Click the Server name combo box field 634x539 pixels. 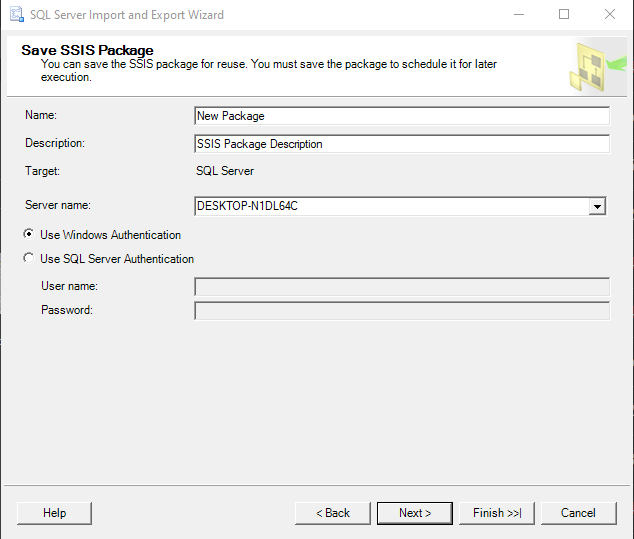[400, 206]
